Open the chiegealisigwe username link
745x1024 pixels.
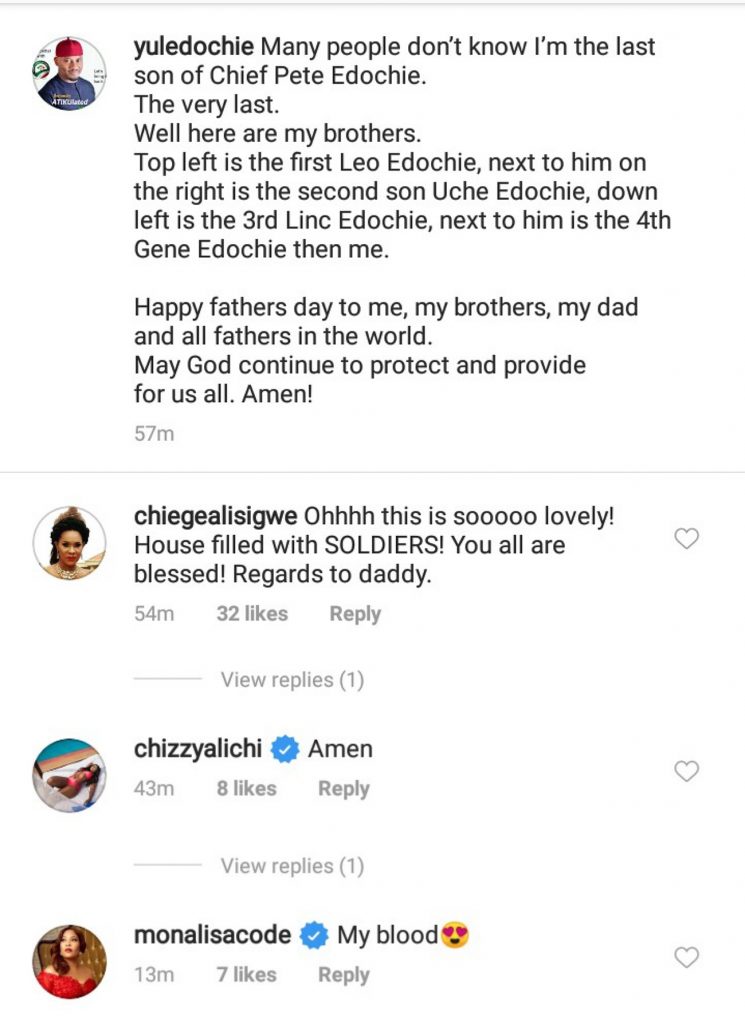(214, 517)
